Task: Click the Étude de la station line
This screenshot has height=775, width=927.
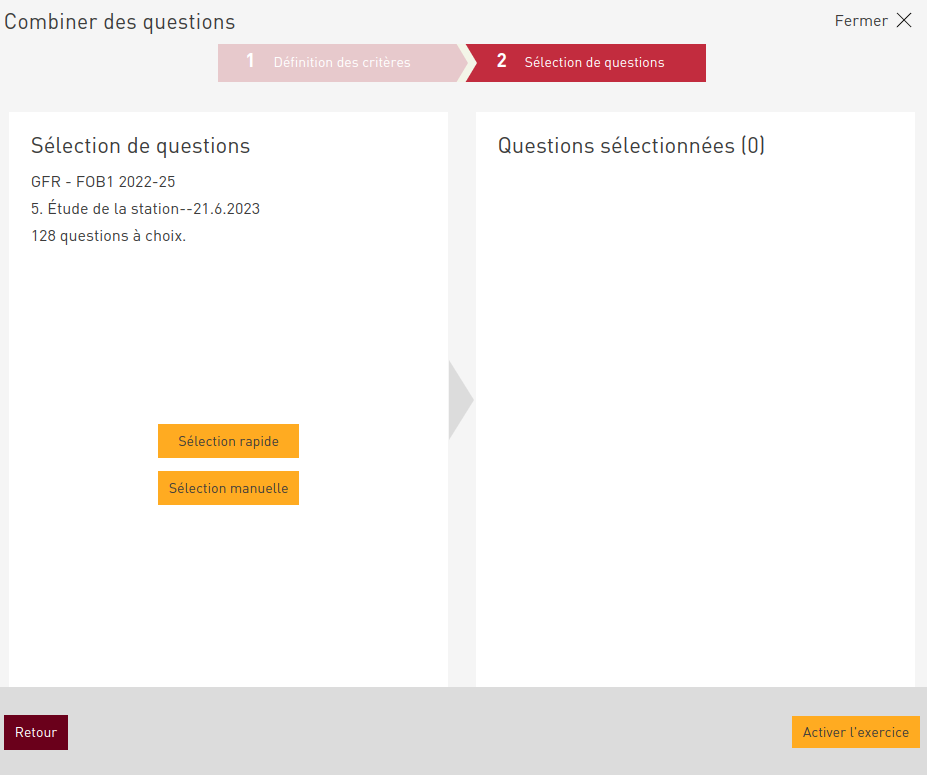Action: coord(146,209)
